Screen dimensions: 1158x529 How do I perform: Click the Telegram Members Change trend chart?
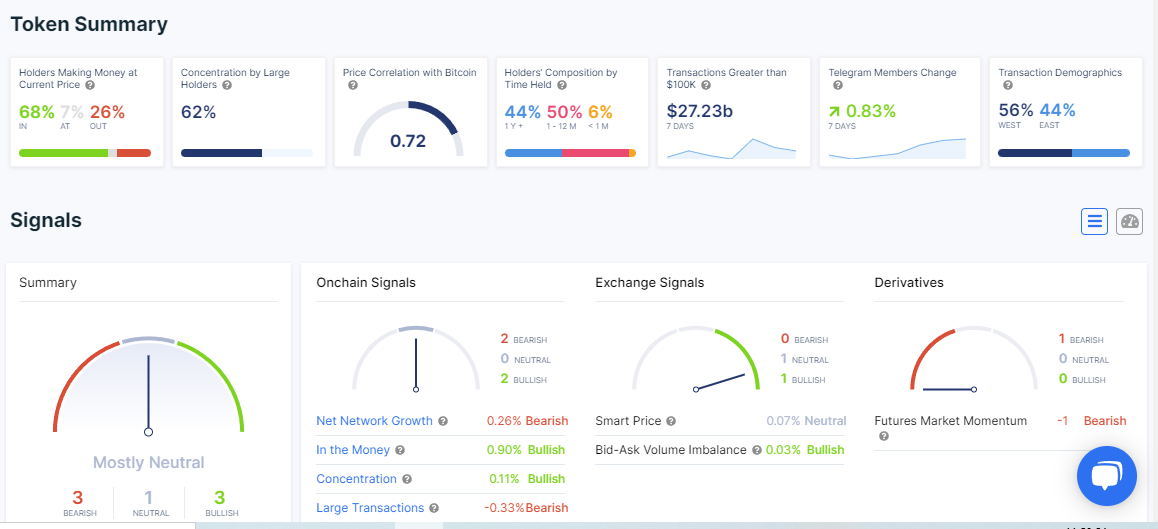897,148
